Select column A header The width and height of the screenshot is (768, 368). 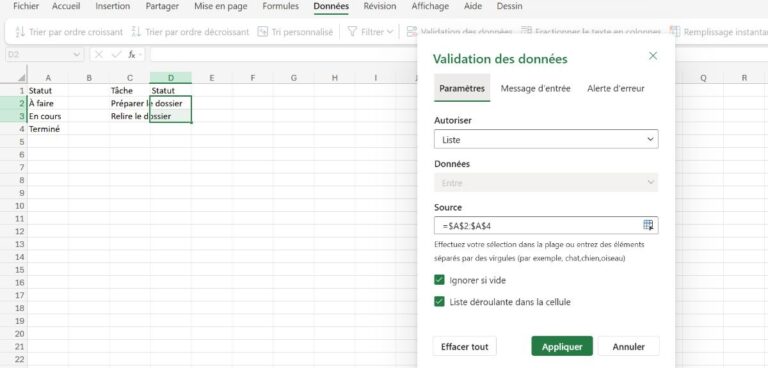(x=48, y=78)
